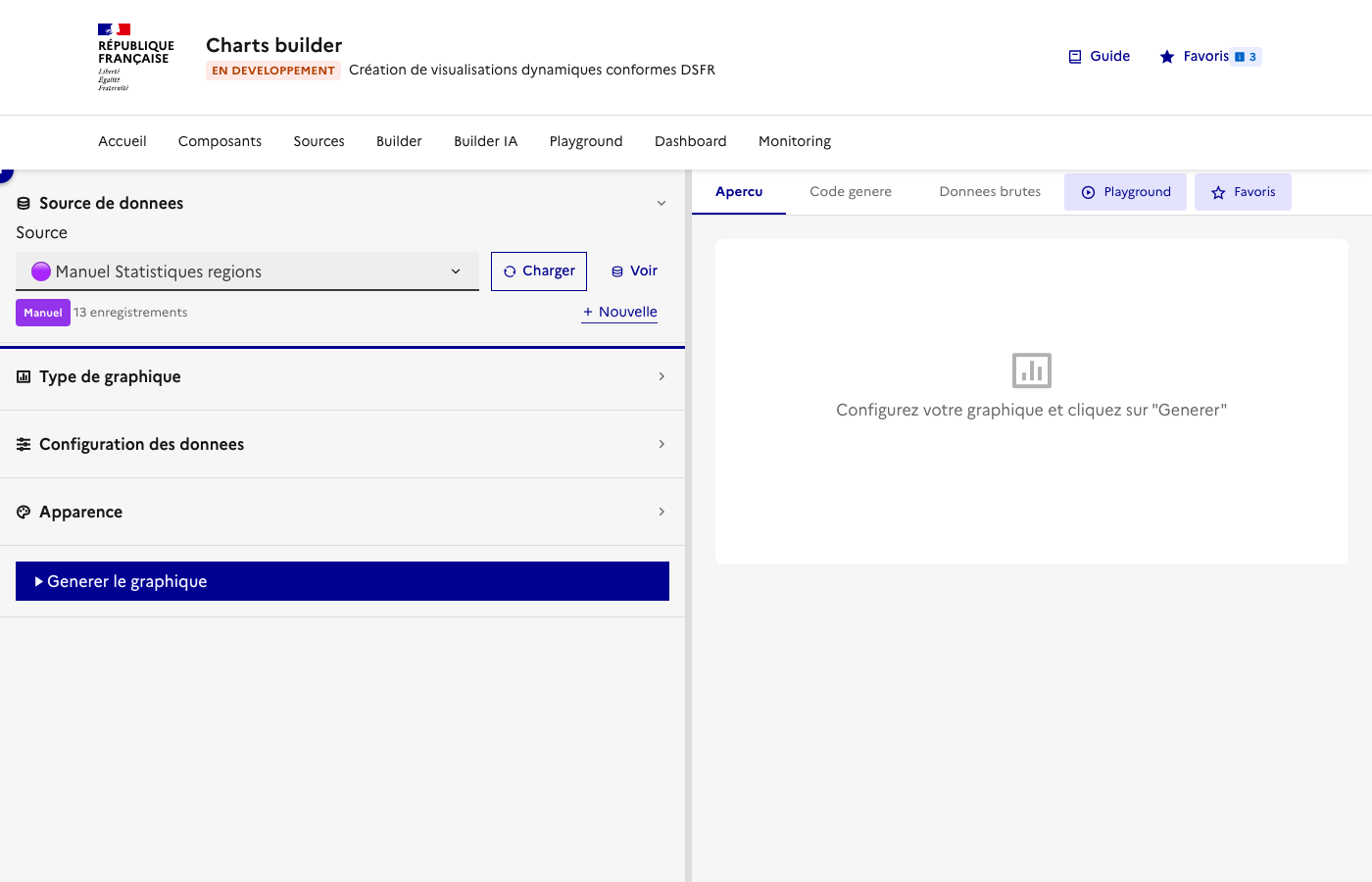The height and width of the screenshot is (882, 1372).
Task: Click the Nouvelle link to add a source
Action: [x=618, y=312]
